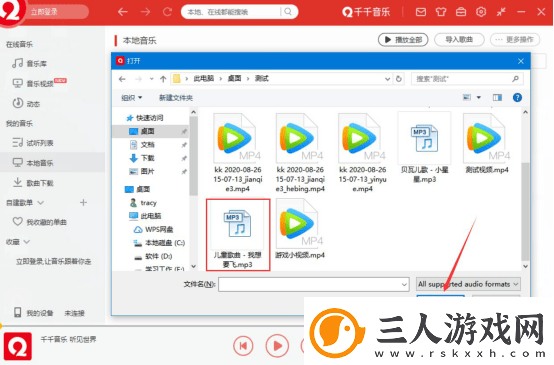Click the 导入歌曲 button
Viewport: 554px width, 365px height.
pos(459,40)
